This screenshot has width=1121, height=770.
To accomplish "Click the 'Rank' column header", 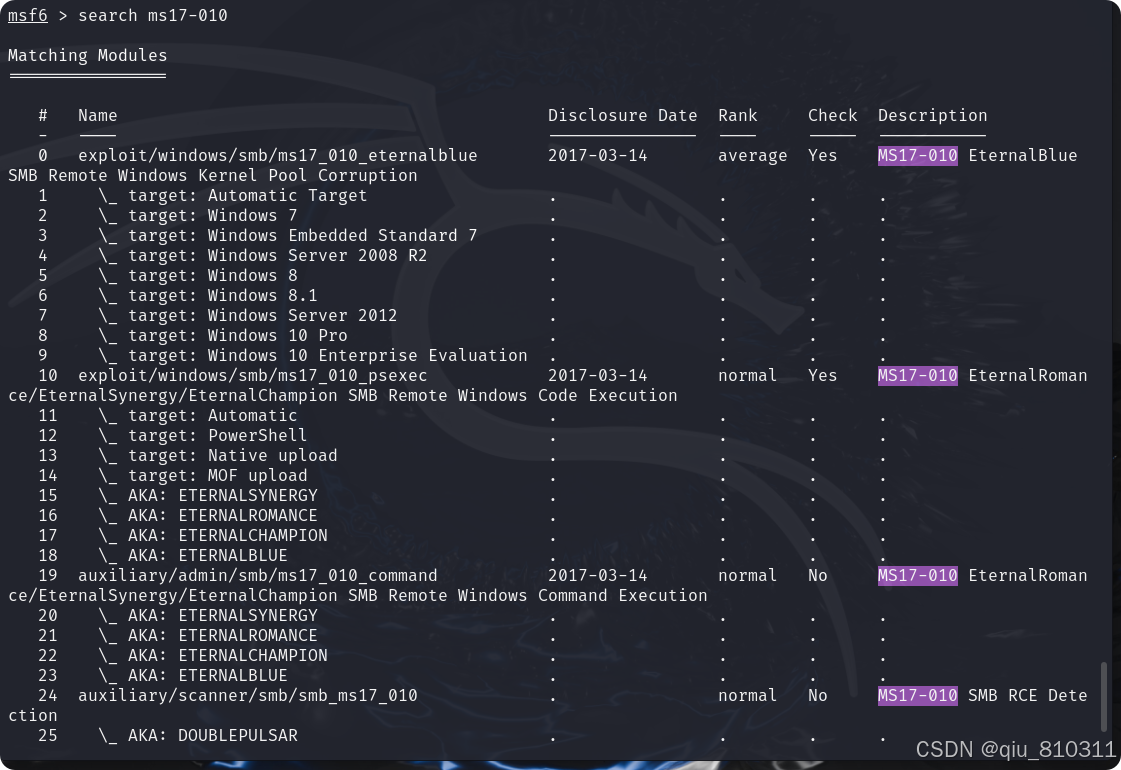I will 737,115.
